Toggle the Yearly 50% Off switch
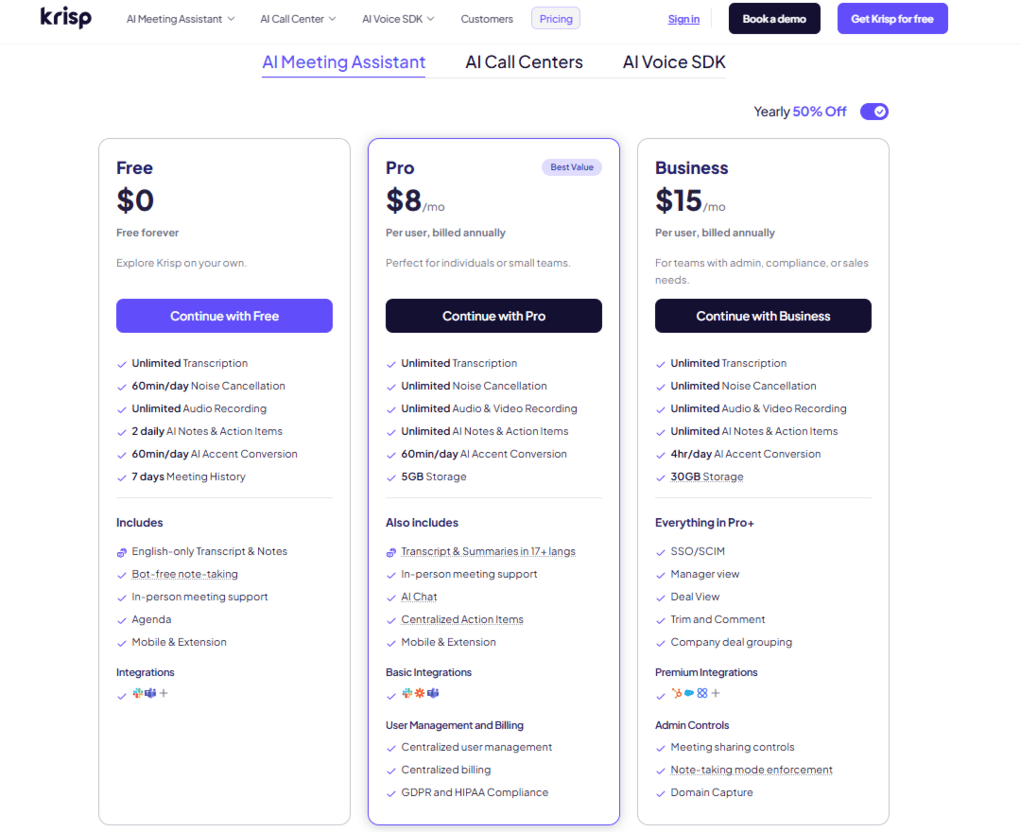Image resolution: width=1020 pixels, height=832 pixels. (874, 111)
